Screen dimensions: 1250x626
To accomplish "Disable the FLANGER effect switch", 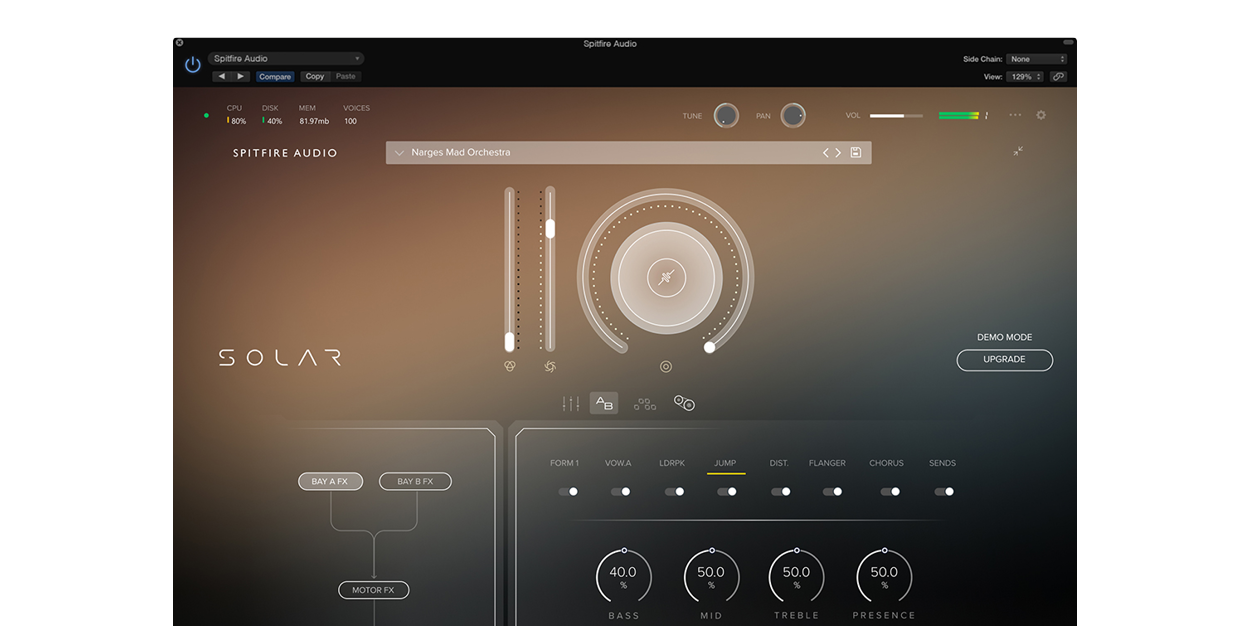I will coord(832,492).
